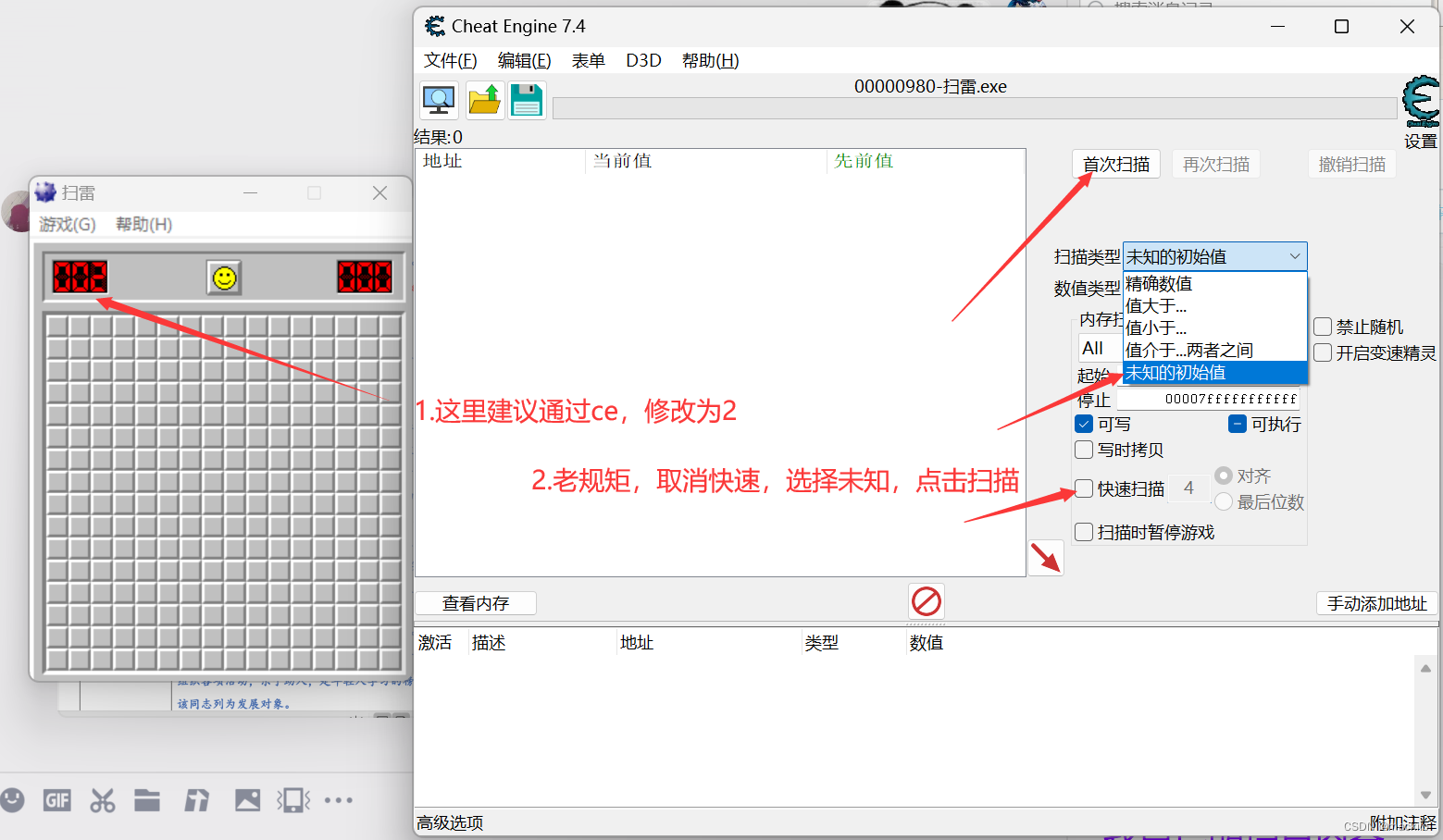Open the 文件(F) menu
The image size is (1443, 840).
451,60
